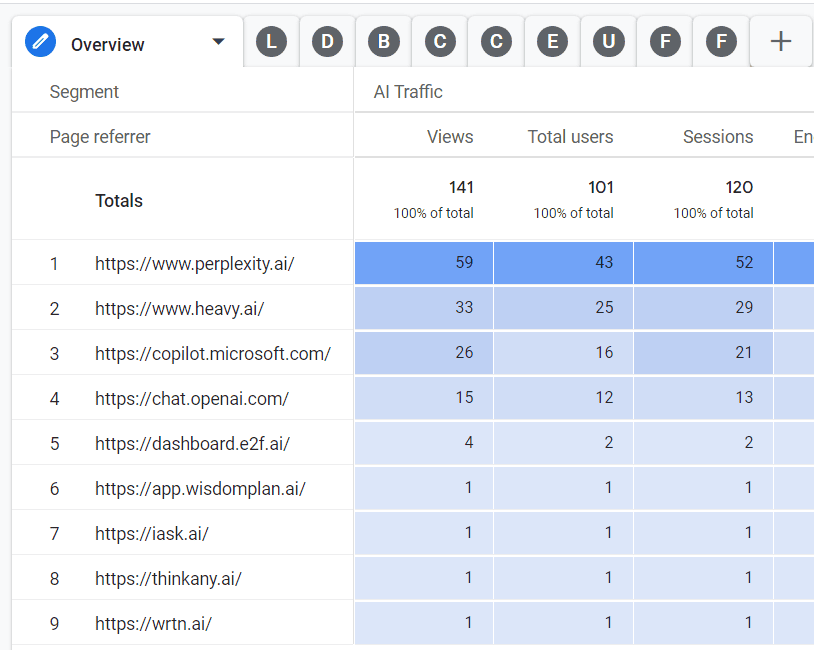Select the Overview tab
This screenshot has width=814, height=650.
pos(127,42)
